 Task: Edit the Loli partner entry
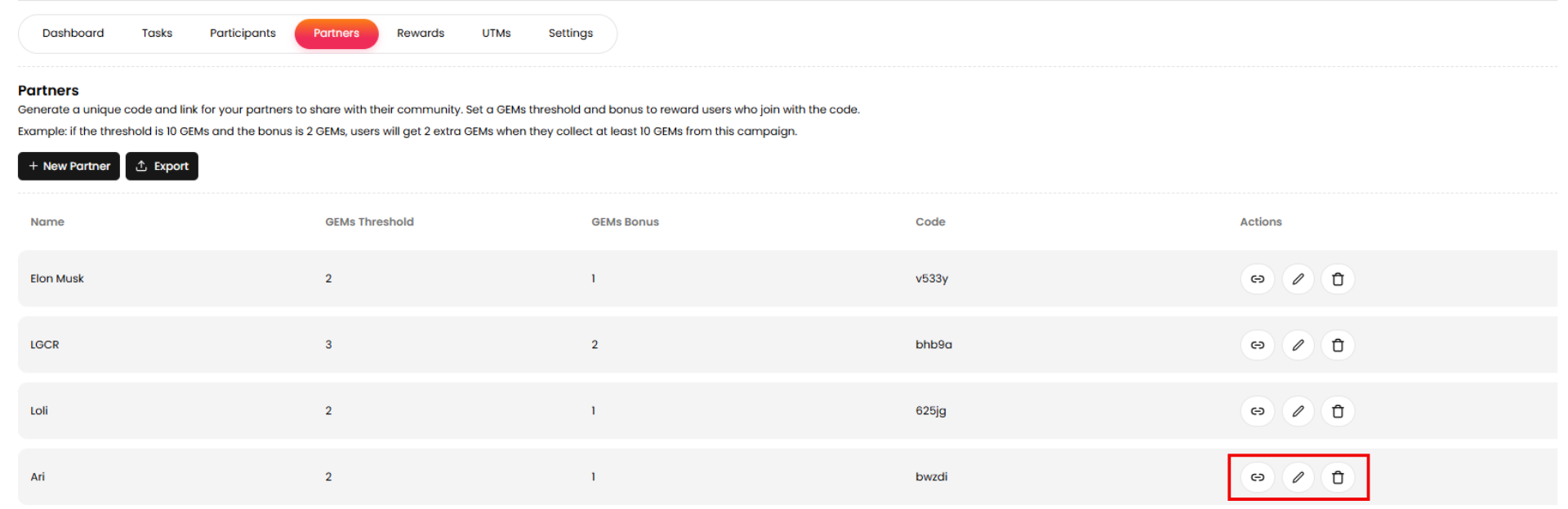[1298, 412]
